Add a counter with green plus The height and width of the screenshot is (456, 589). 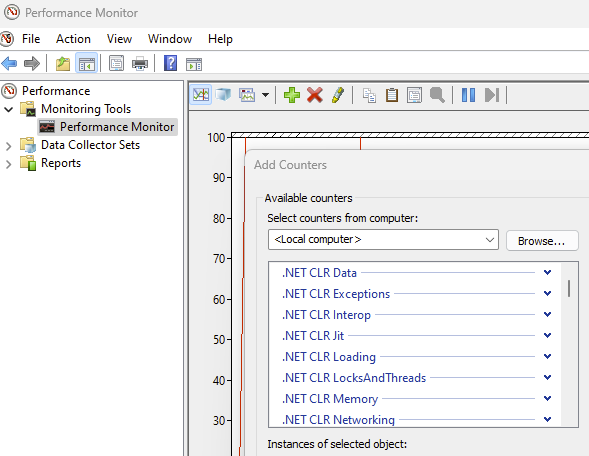click(292, 95)
